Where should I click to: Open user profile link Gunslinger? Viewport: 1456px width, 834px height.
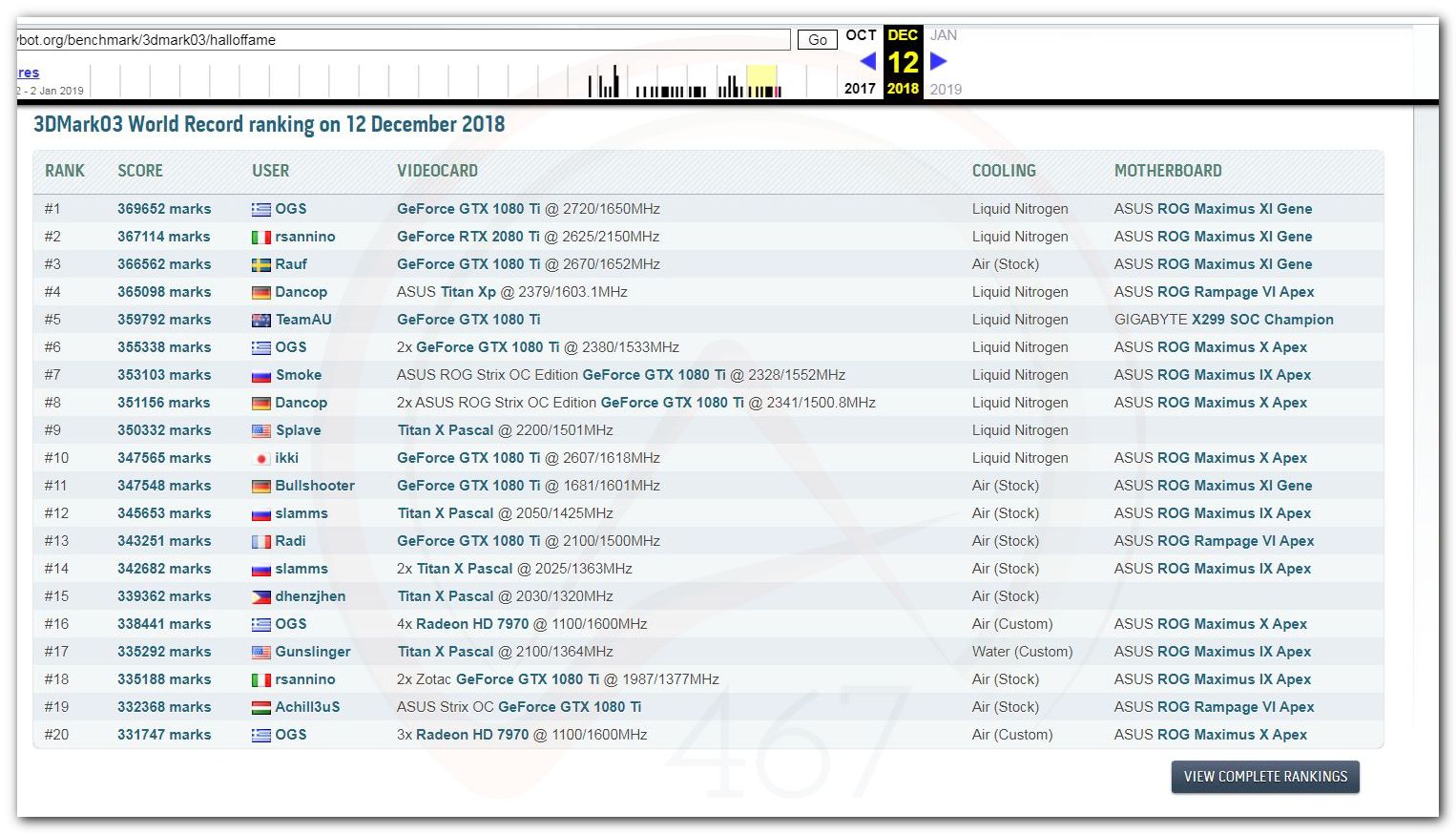(x=313, y=652)
